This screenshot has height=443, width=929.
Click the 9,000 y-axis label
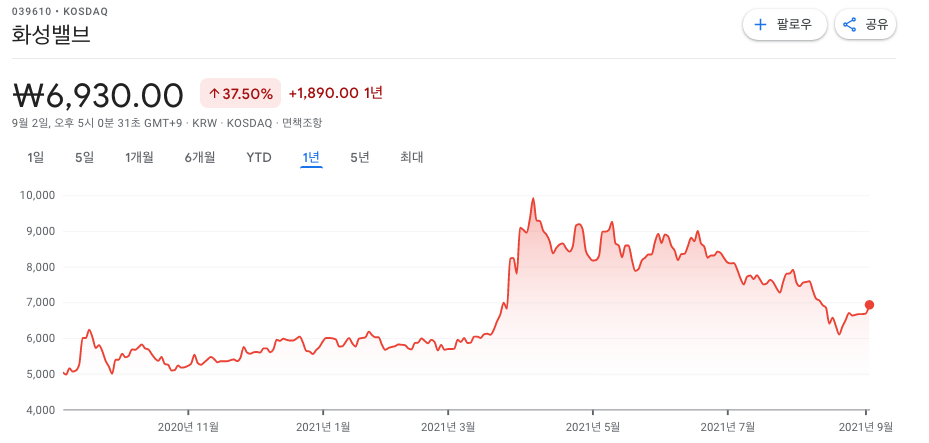tap(40, 231)
